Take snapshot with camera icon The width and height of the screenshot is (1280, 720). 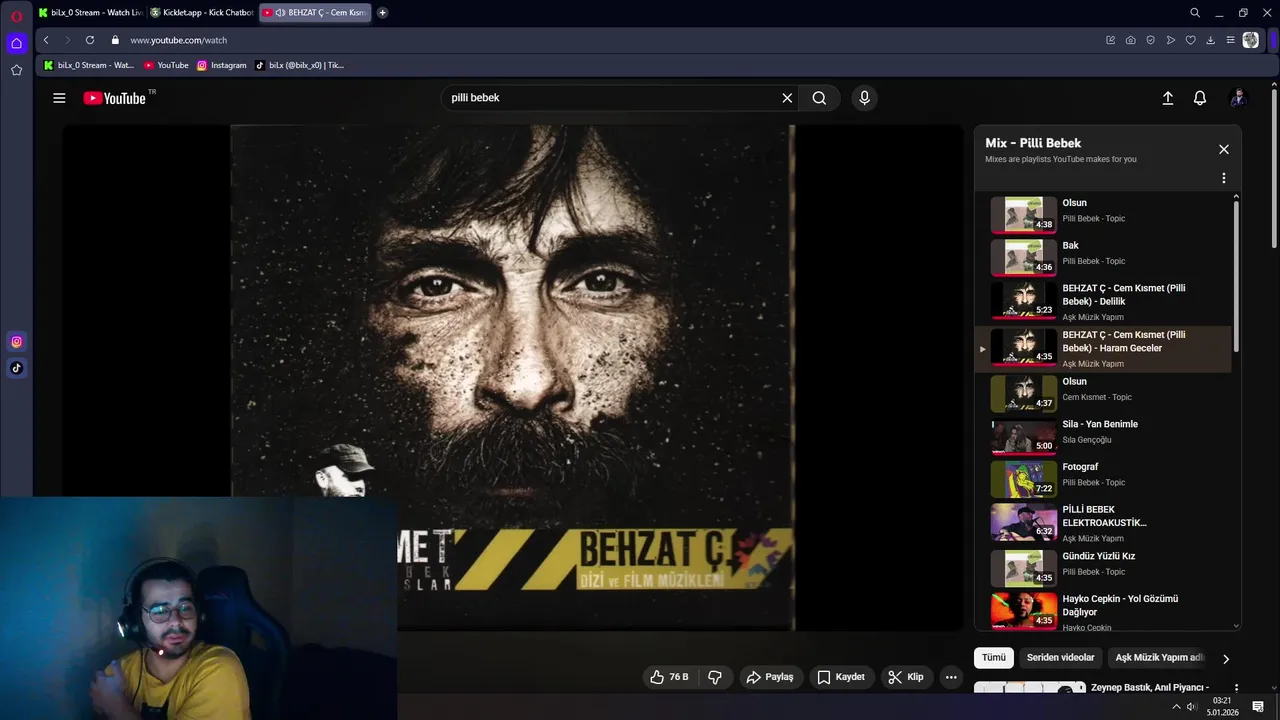1130,40
